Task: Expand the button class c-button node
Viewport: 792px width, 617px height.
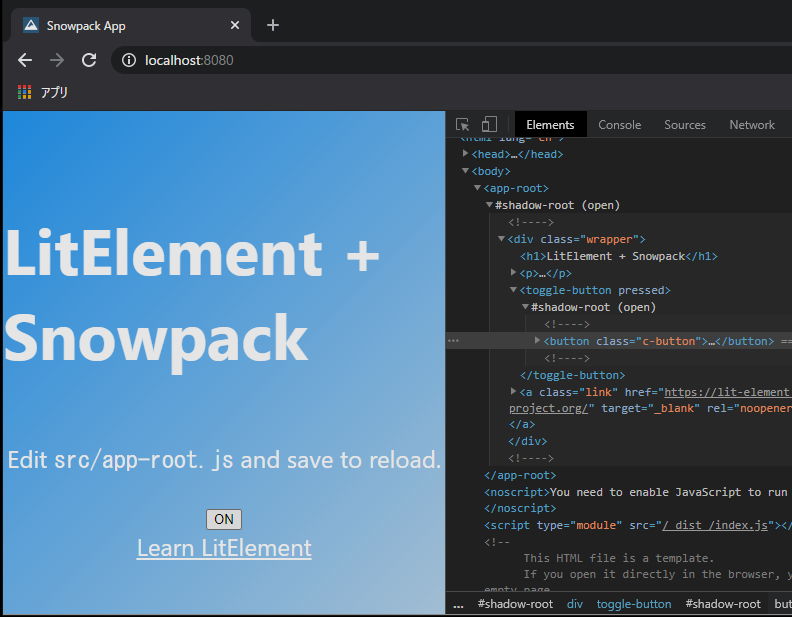Action: tap(537, 340)
